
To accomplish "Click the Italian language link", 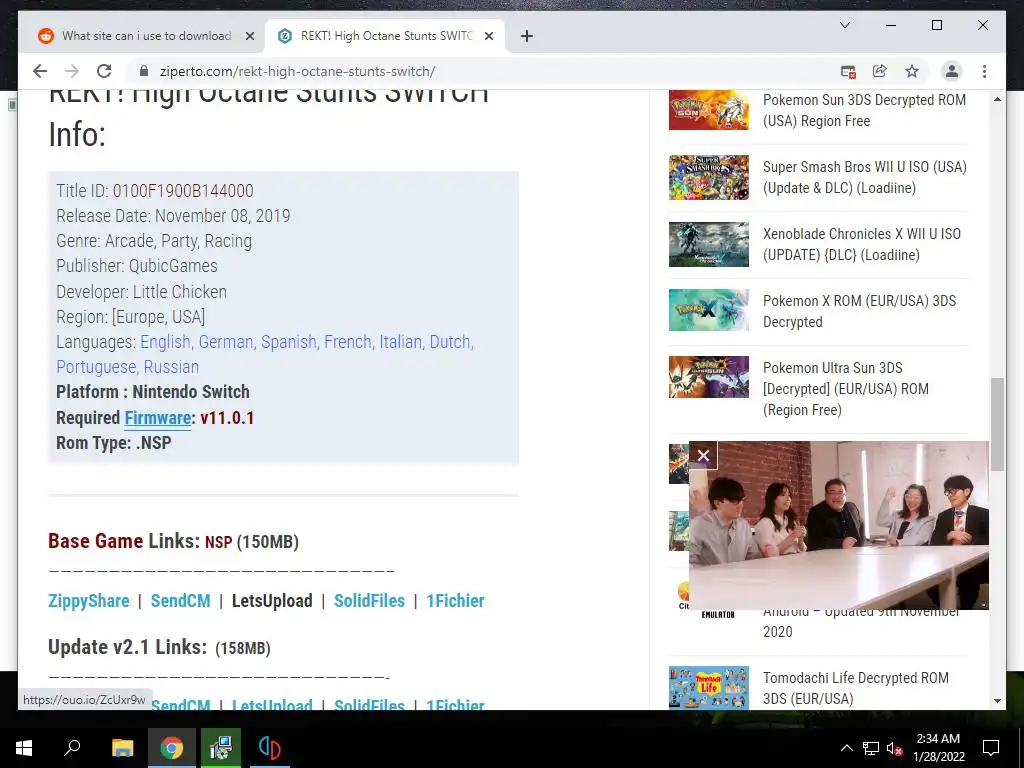I will coord(400,342).
